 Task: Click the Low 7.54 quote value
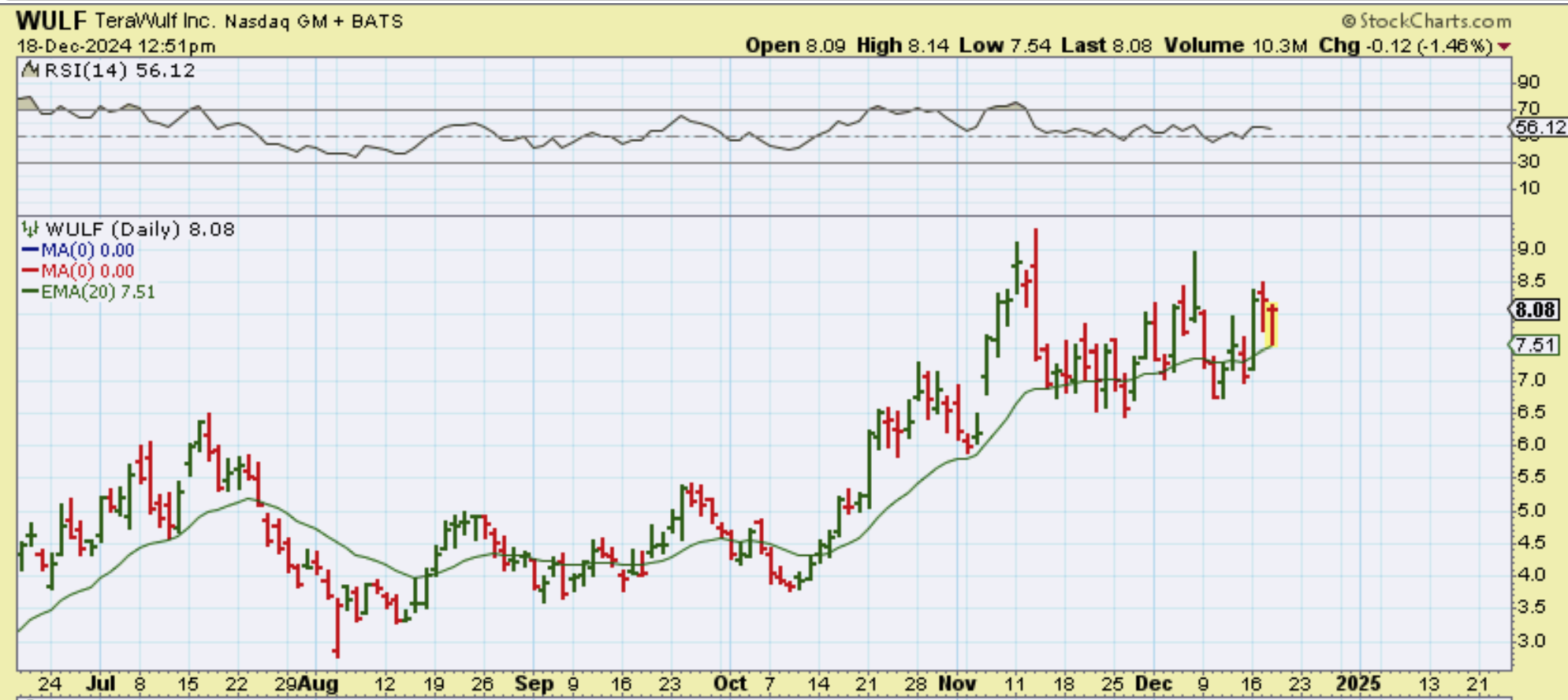(1005, 46)
